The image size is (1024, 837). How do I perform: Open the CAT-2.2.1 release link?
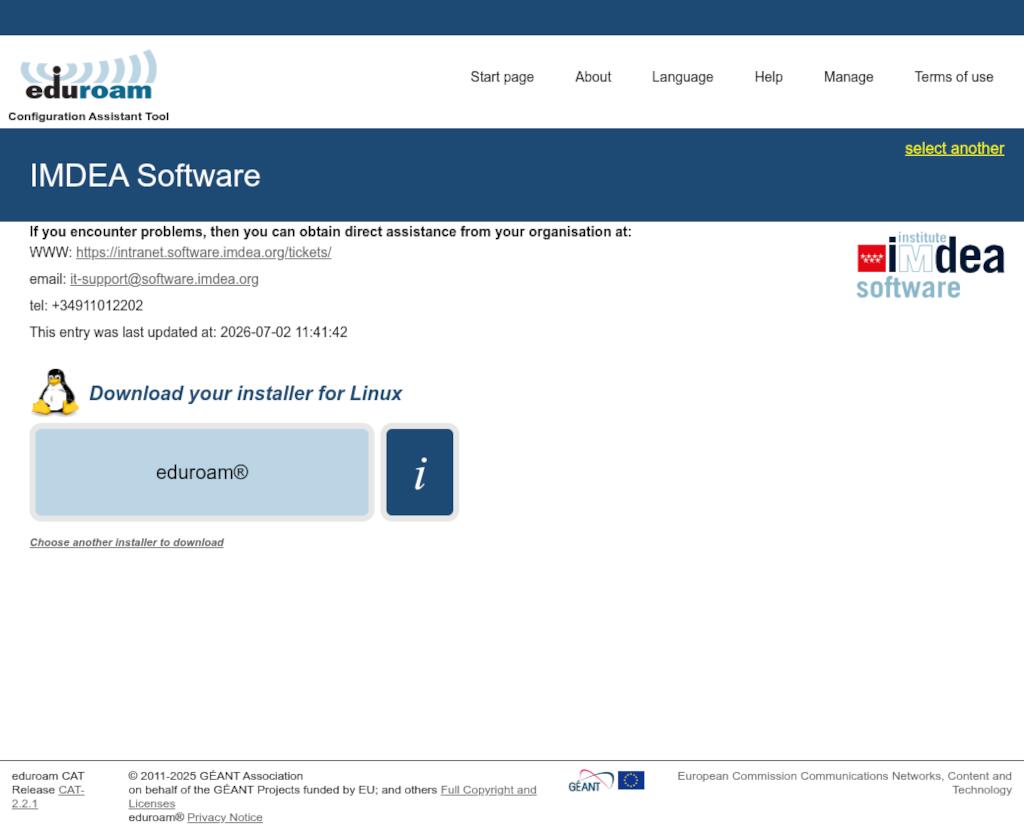[48, 797]
